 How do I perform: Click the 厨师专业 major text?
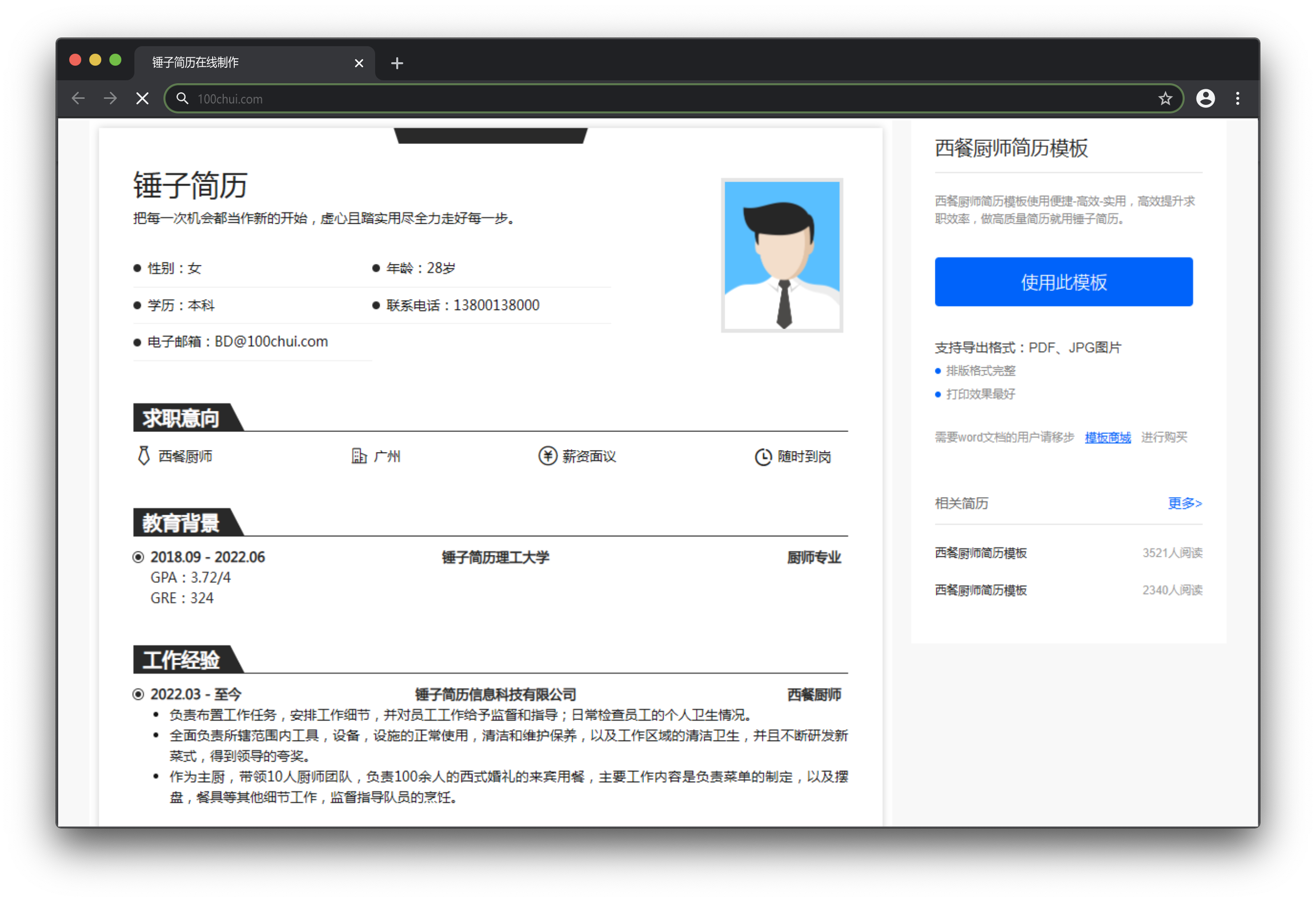[813, 557]
